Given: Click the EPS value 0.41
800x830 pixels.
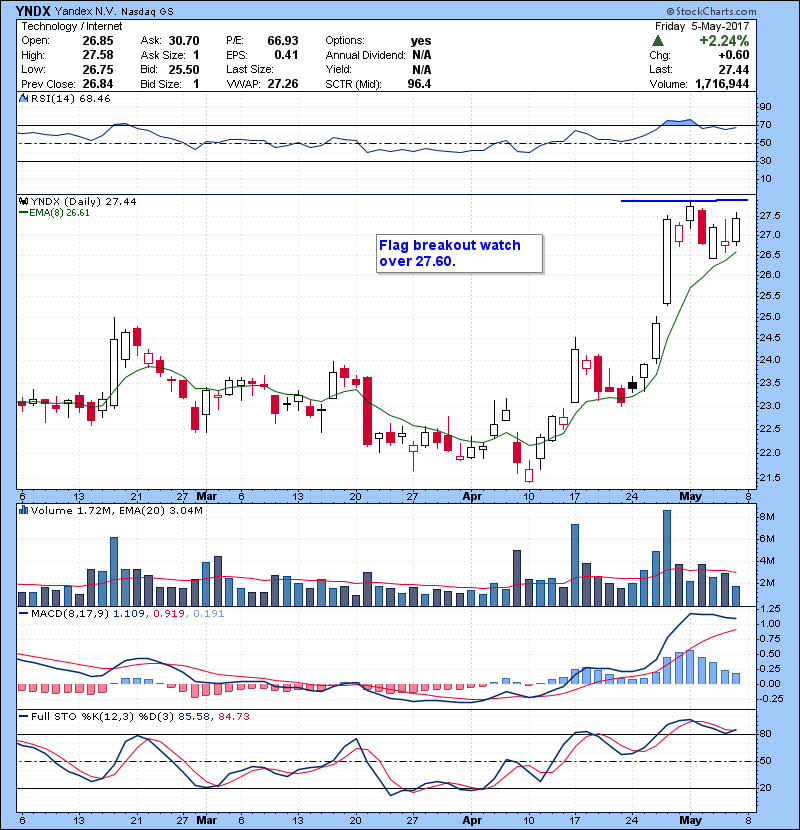Looking at the screenshot, I should pos(286,55).
